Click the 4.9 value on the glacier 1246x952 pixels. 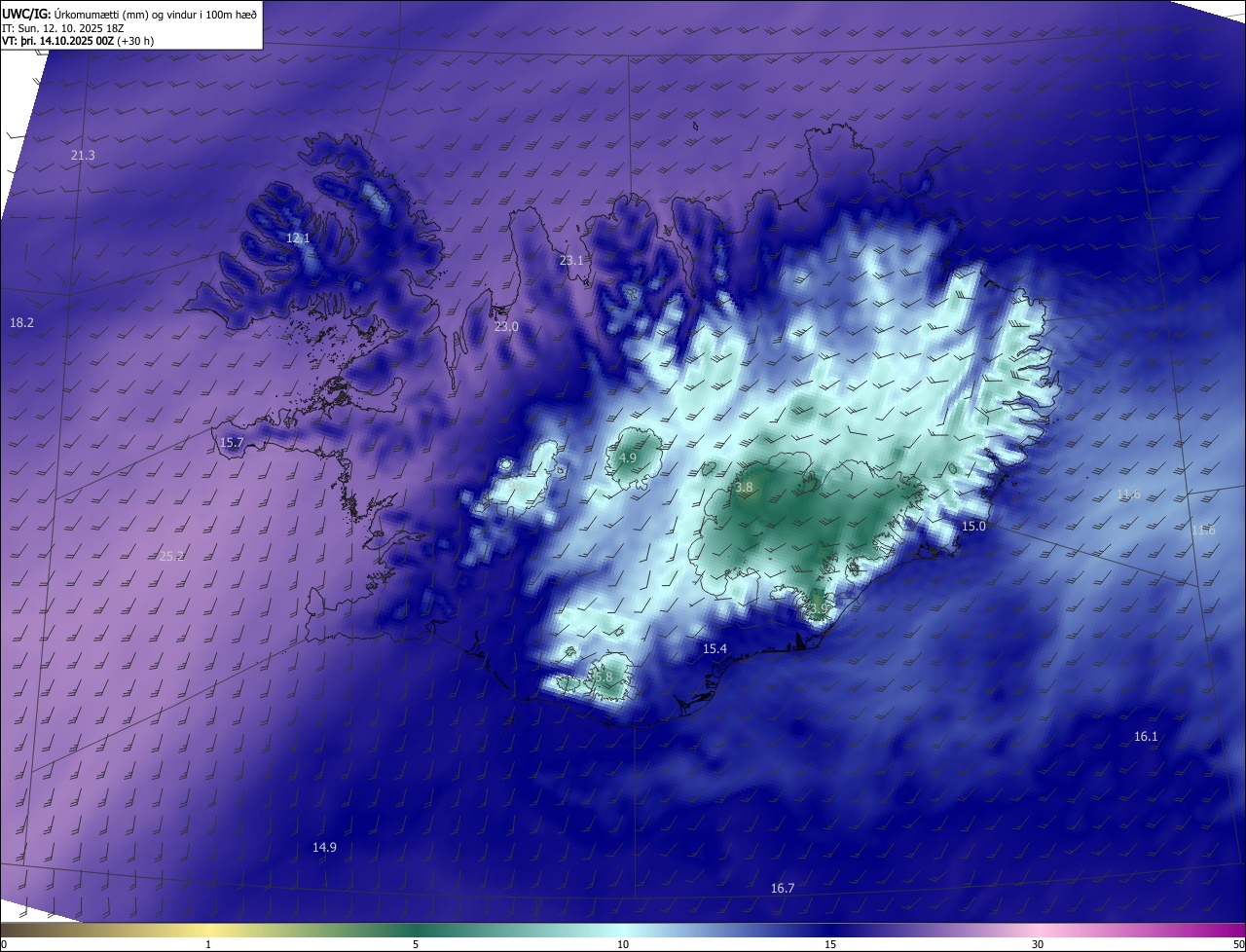628,458
